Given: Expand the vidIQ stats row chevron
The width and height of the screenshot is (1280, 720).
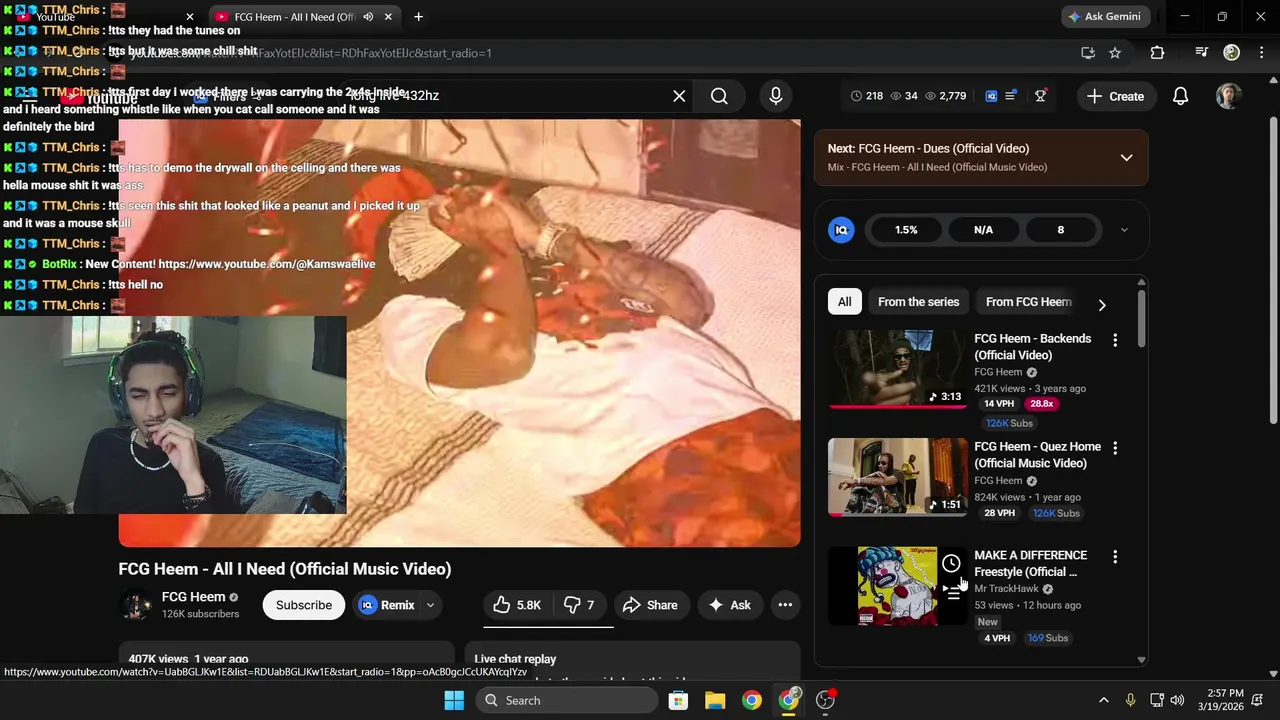Looking at the screenshot, I should coord(1124,230).
